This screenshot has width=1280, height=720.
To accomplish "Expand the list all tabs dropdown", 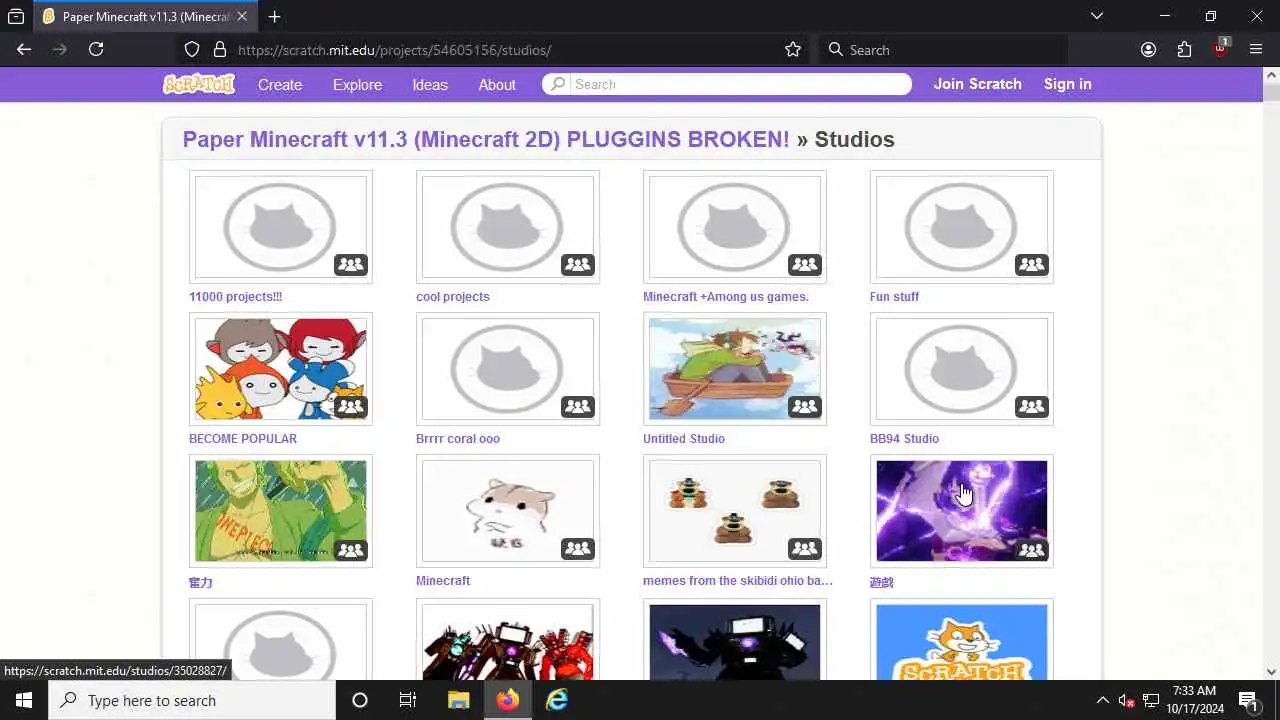I will click(x=1097, y=16).
